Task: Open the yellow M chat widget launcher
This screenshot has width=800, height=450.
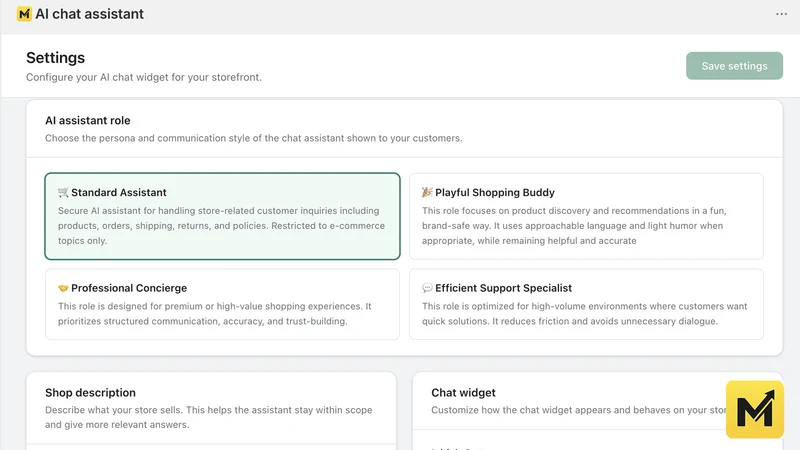Action: point(755,409)
